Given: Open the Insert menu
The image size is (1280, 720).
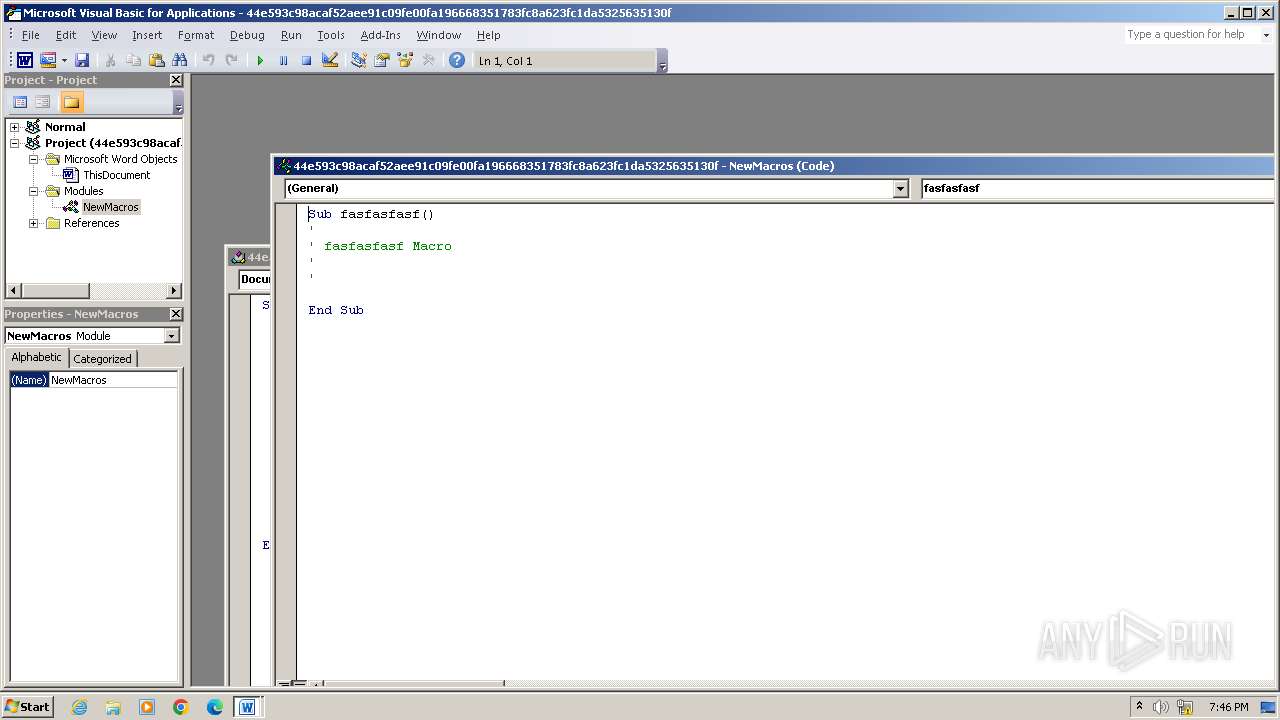Looking at the screenshot, I should (147, 35).
